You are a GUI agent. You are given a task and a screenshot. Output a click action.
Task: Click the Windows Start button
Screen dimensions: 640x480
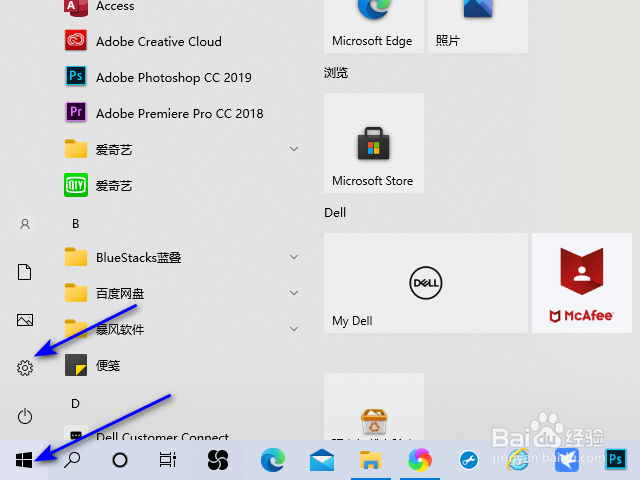point(24,460)
